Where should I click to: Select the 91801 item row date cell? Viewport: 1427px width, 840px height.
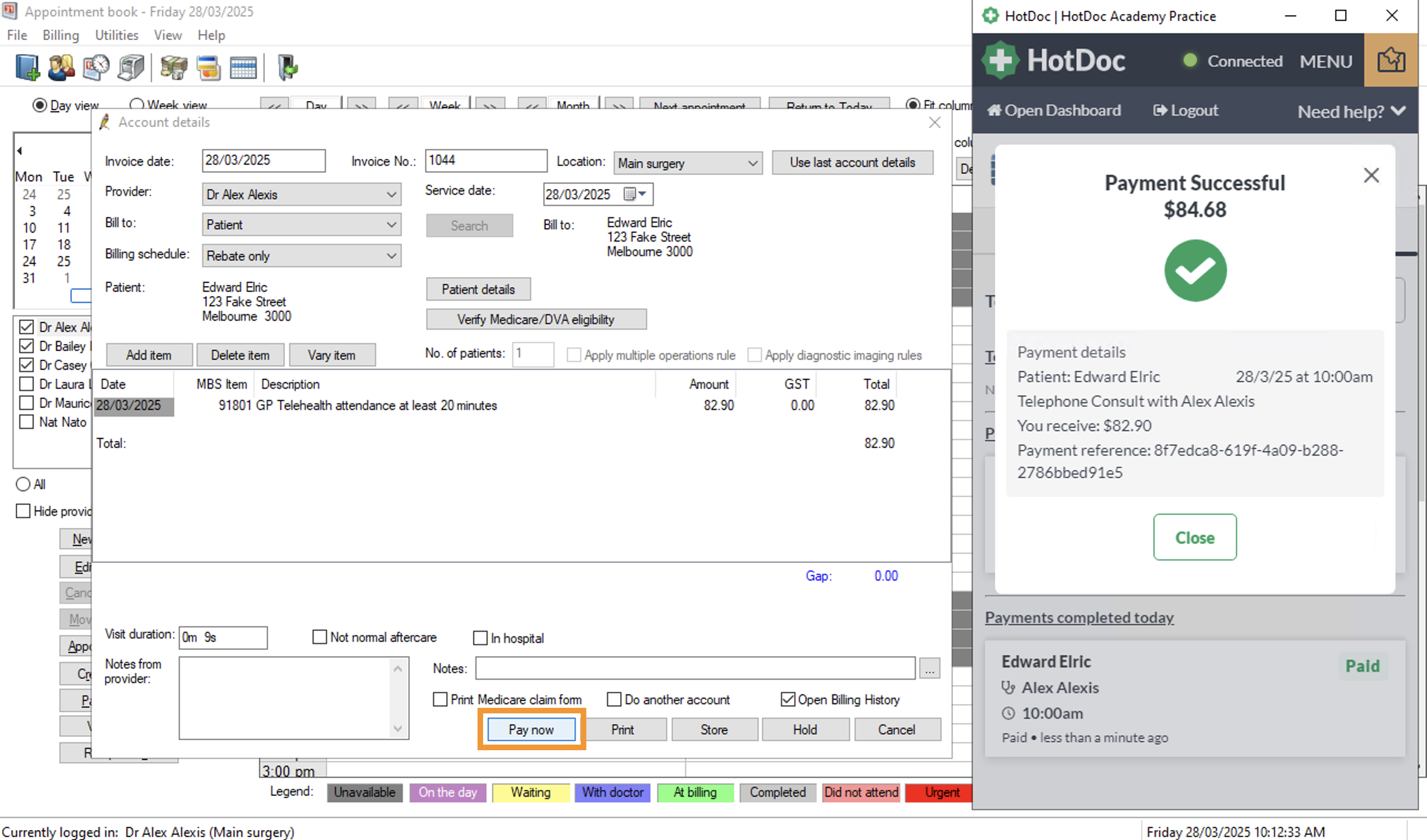click(x=134, y=406)
